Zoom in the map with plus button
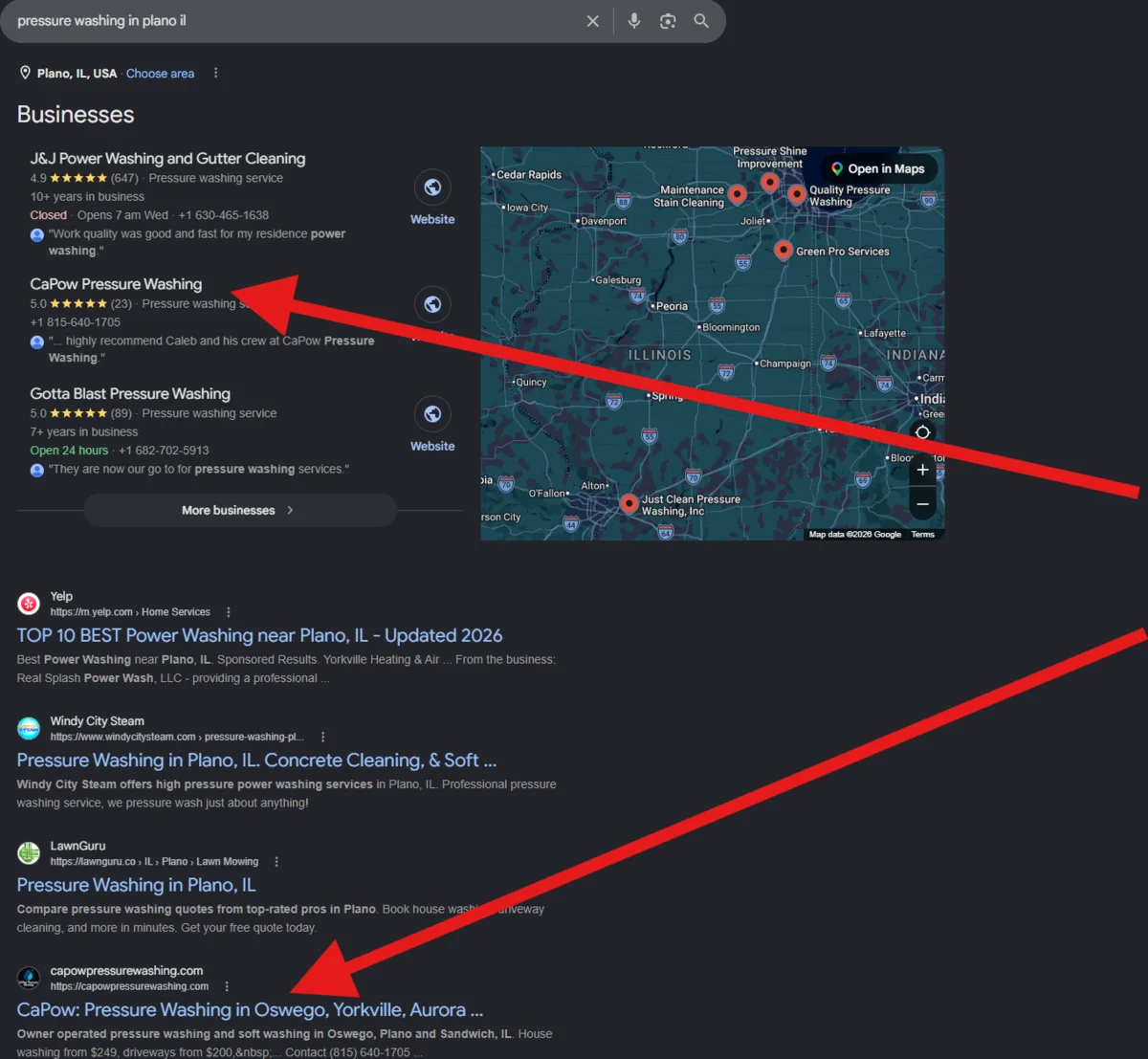The image size is (1148, 1059). click(922, 470)
